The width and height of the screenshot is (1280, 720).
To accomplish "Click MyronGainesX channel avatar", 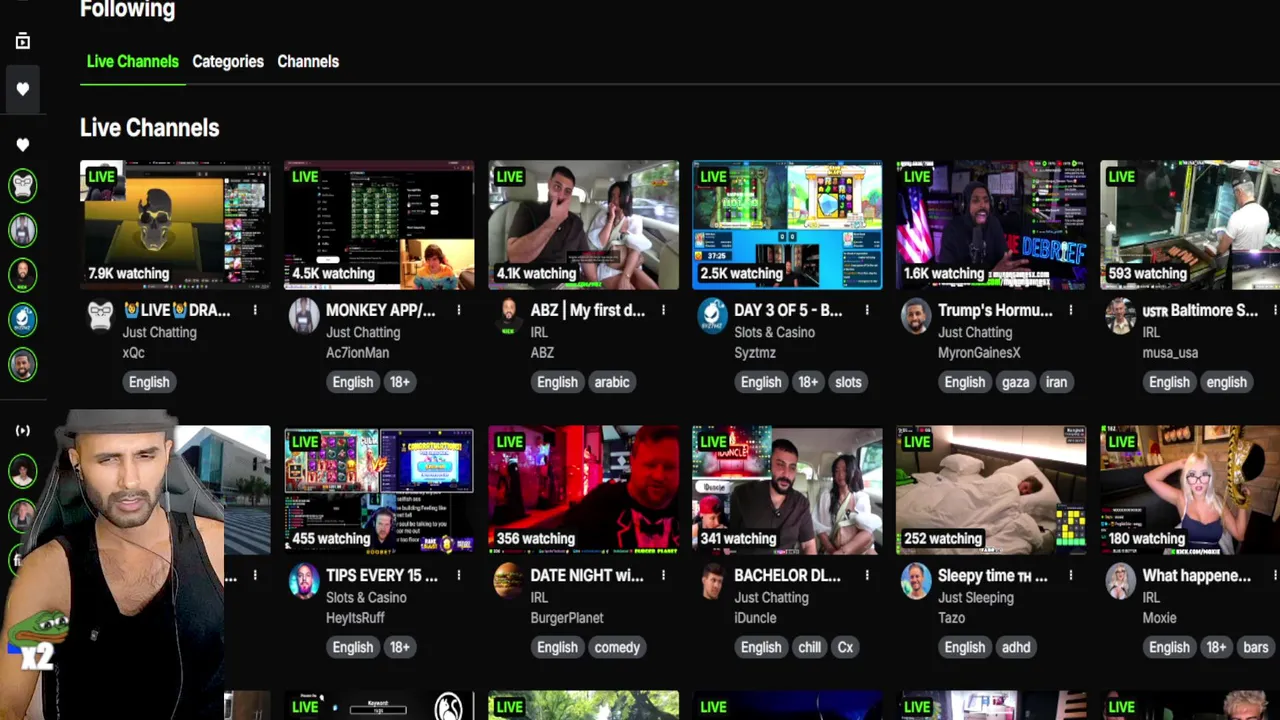I will tap(916, 316).
